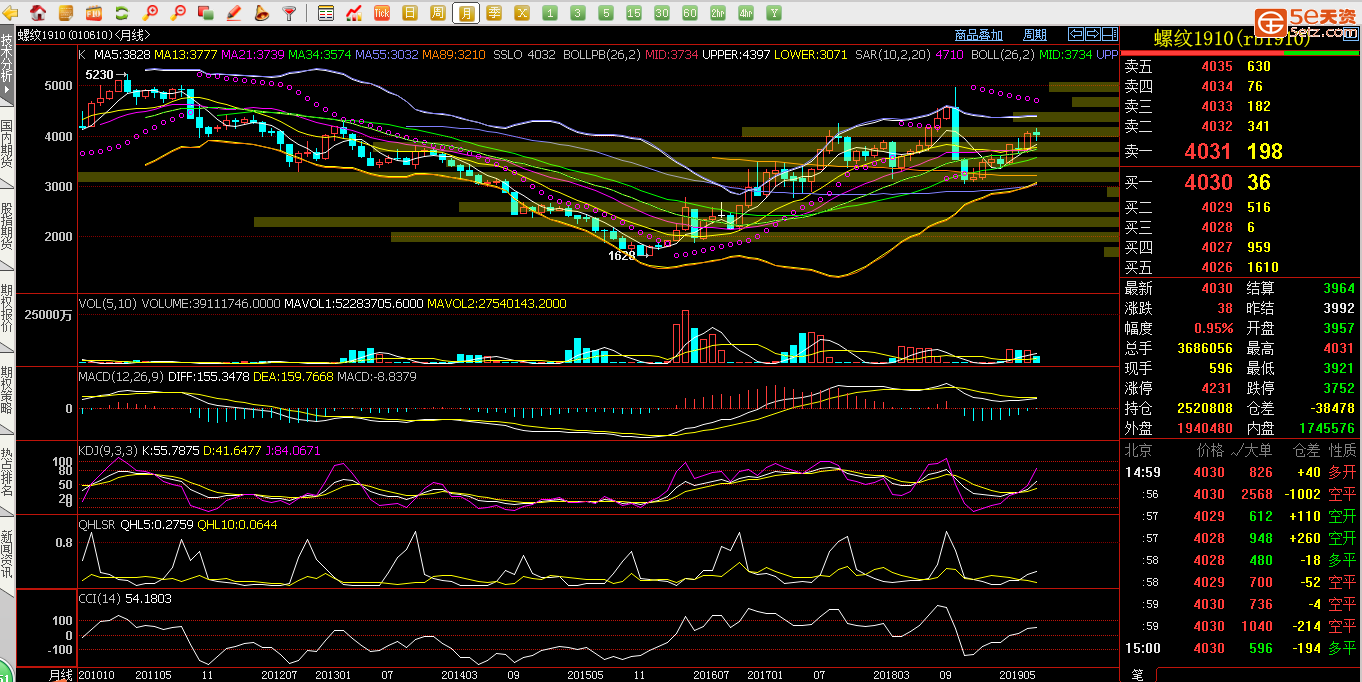Toggle the side panel layout icon
The height and width of the screenshot is (682, 1362).
coord(1108,34)
